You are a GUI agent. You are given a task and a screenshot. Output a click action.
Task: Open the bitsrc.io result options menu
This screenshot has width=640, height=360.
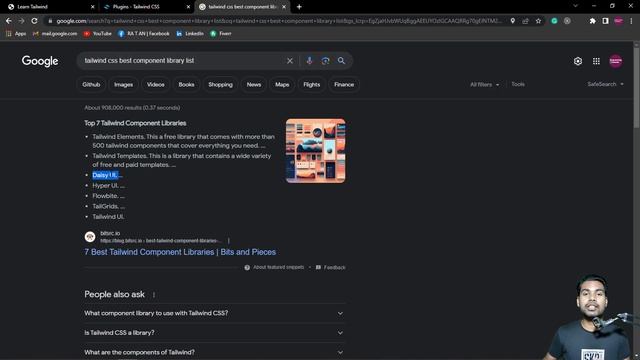(x=229, y=241)
